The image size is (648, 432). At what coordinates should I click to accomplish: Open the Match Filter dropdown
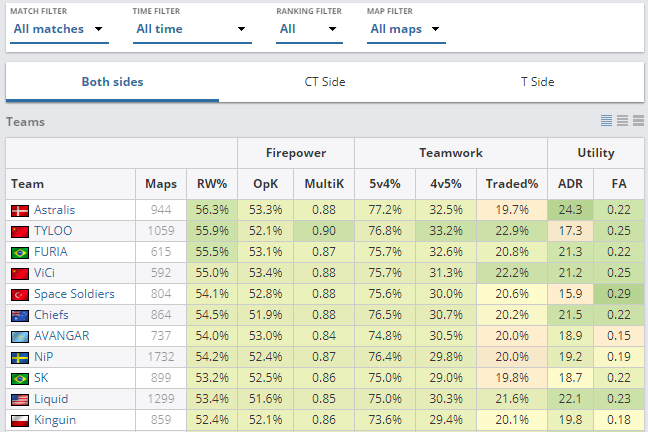(59, 29)
